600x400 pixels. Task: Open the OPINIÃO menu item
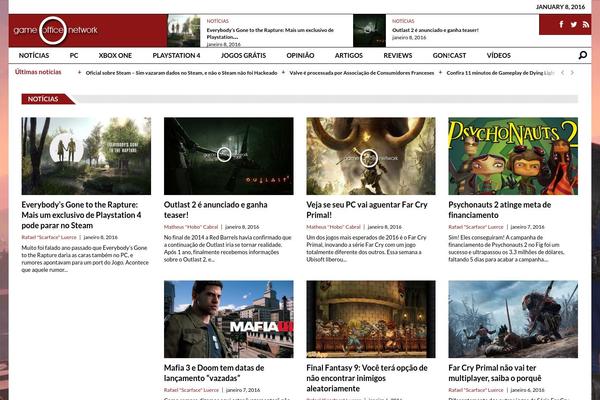coord(300,56)
